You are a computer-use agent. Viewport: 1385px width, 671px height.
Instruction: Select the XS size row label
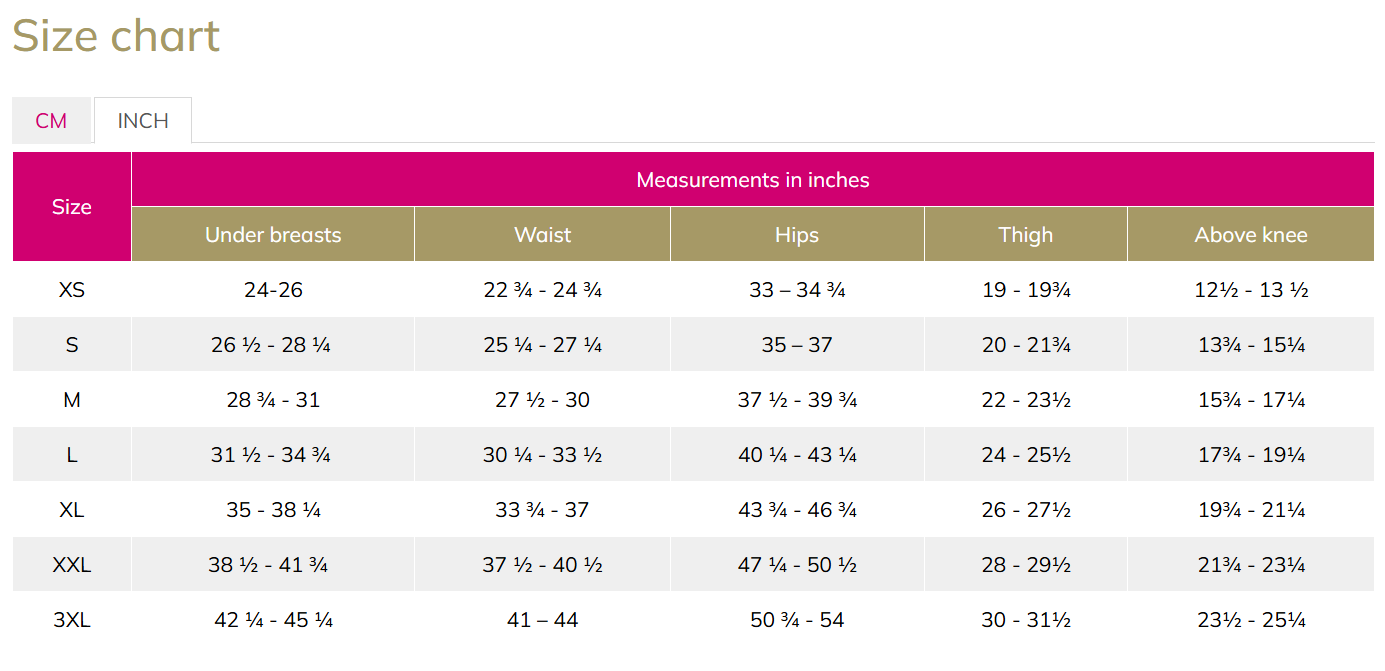click(72, 290)
